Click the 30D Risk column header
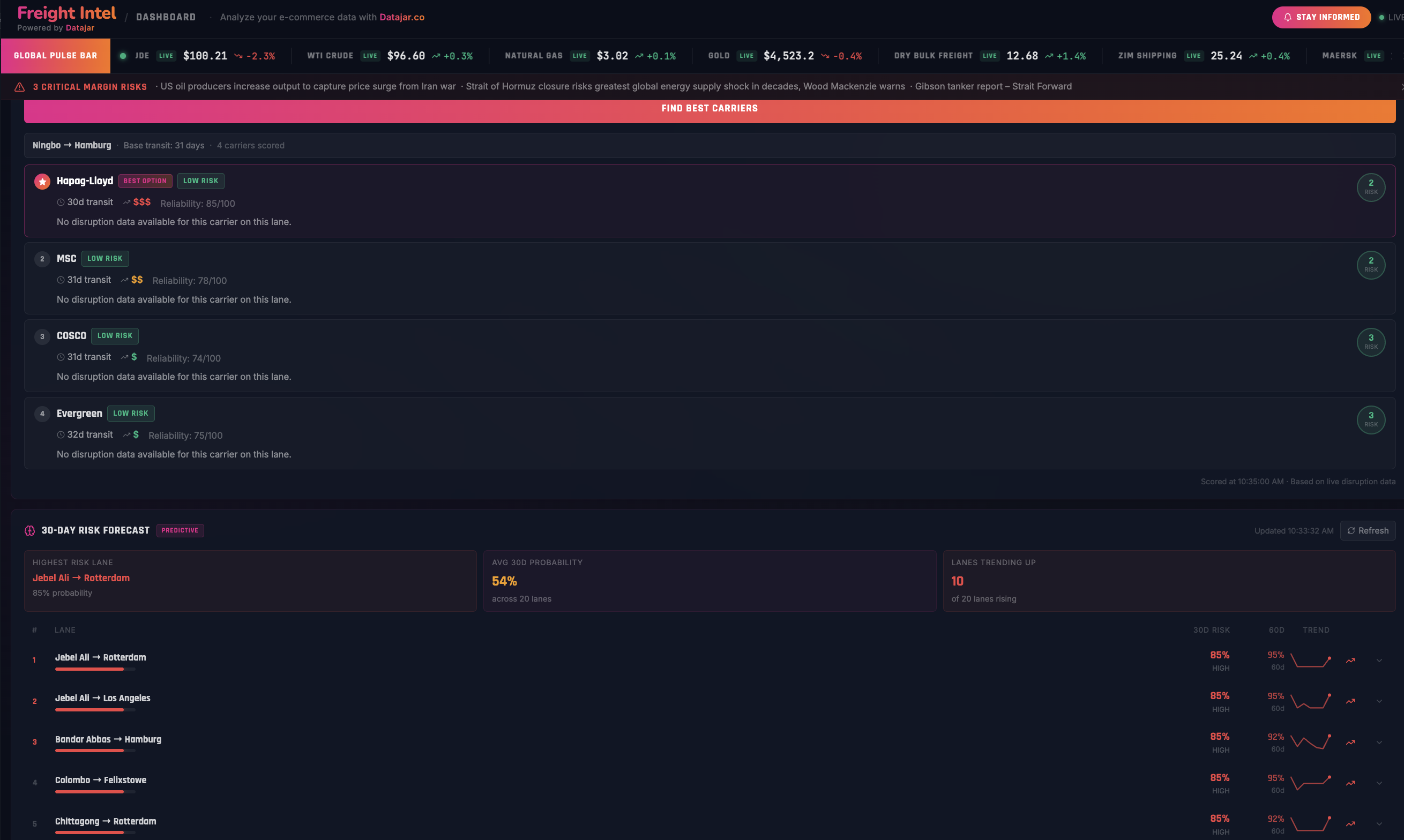Image resolution: width=1404 pixels, height=840 pixels. coord(1211,630)
